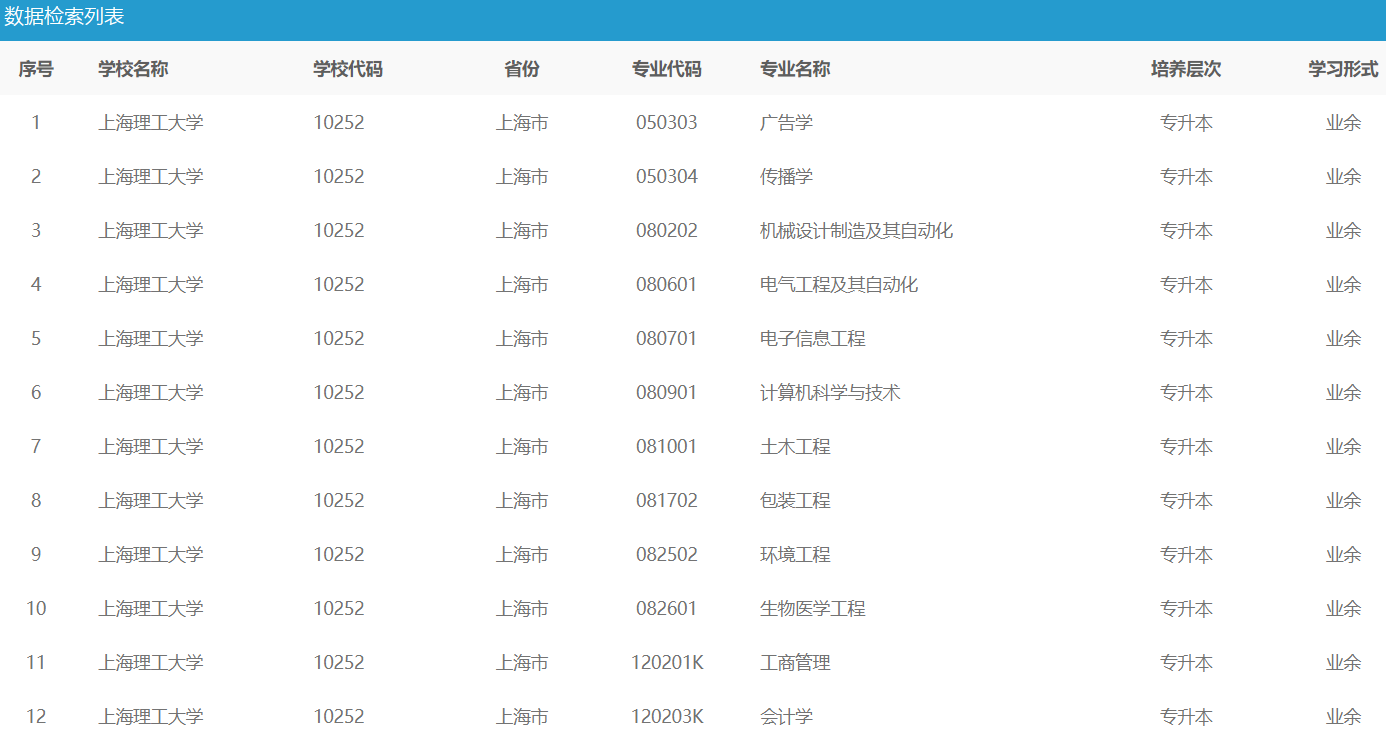Click the 学校代码 column header
Viewport: 1386px width, 738px height.
(x=348, y=69)
